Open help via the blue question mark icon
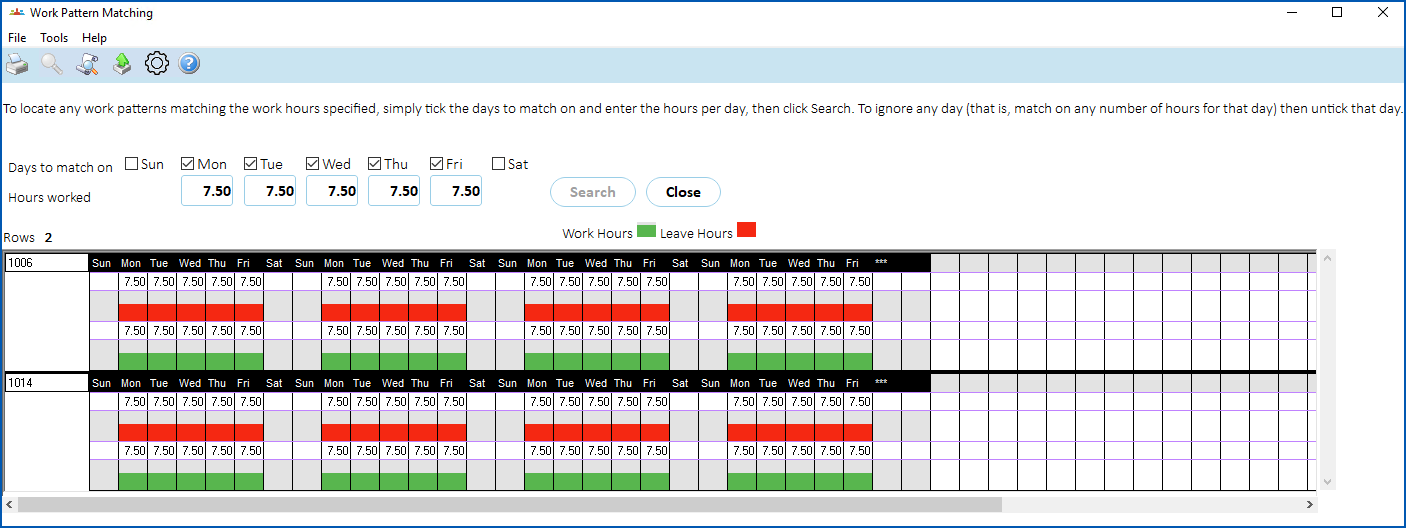The height and width of the screenshot is (528, 1406). [x=190, y=64]
